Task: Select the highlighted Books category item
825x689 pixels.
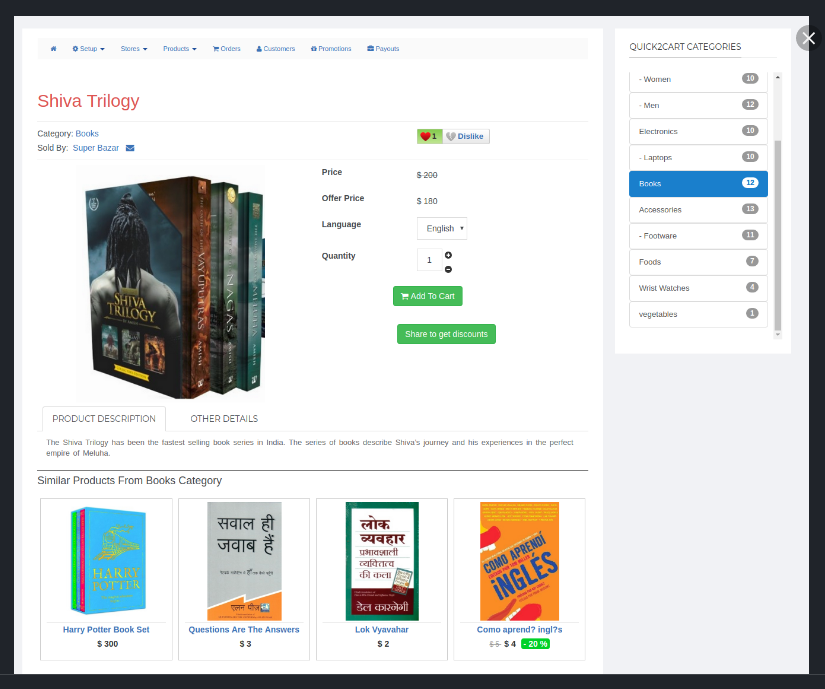Action: [698, 184]
